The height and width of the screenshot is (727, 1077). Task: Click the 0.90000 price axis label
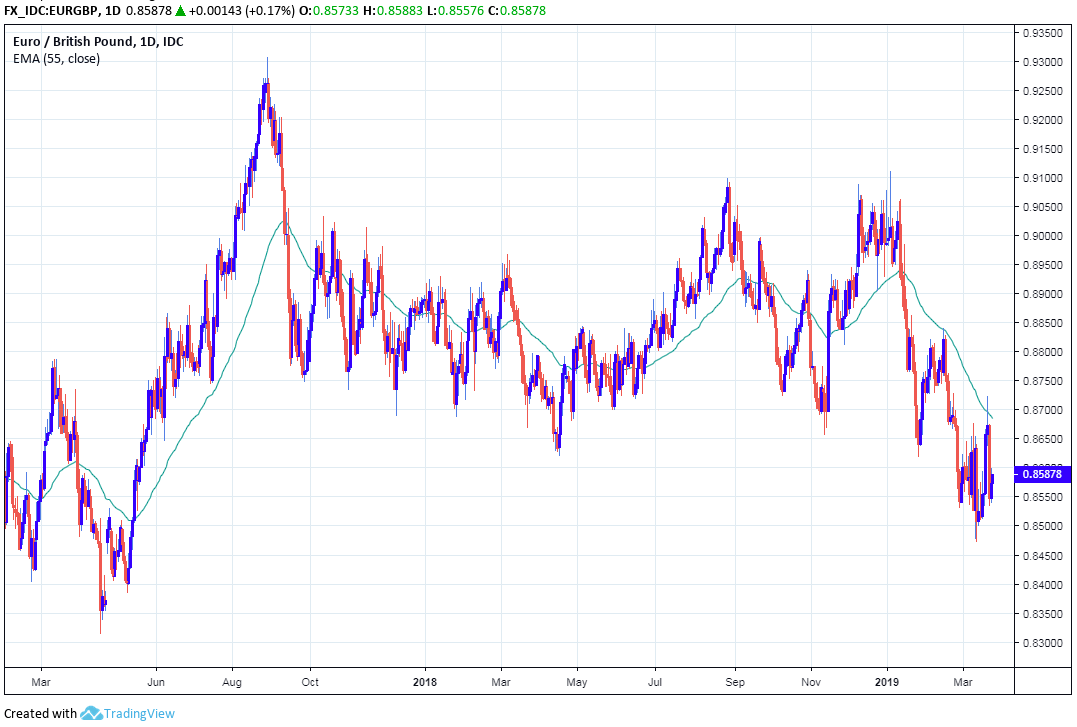1040,236
